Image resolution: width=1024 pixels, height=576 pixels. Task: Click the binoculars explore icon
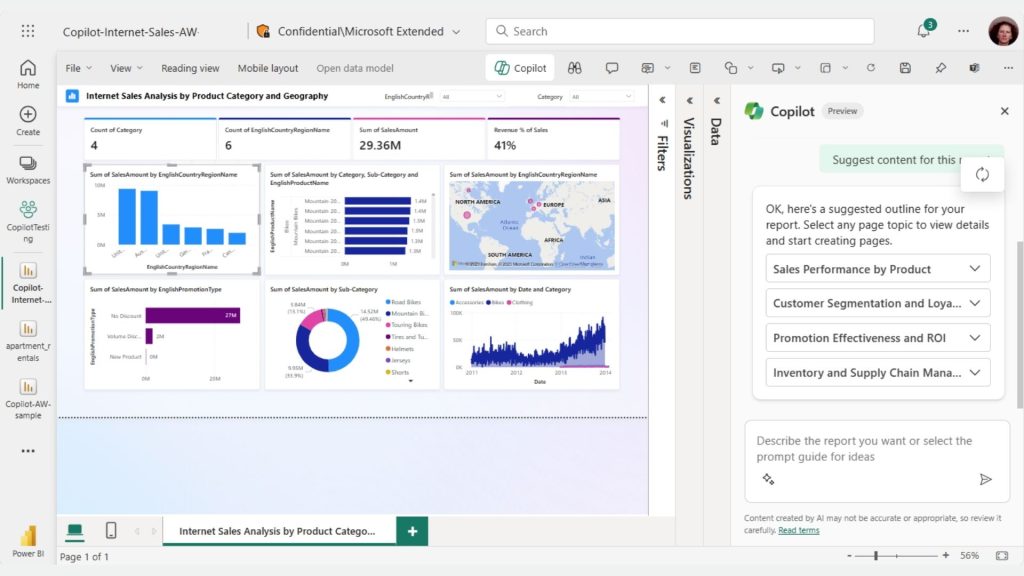575,68
